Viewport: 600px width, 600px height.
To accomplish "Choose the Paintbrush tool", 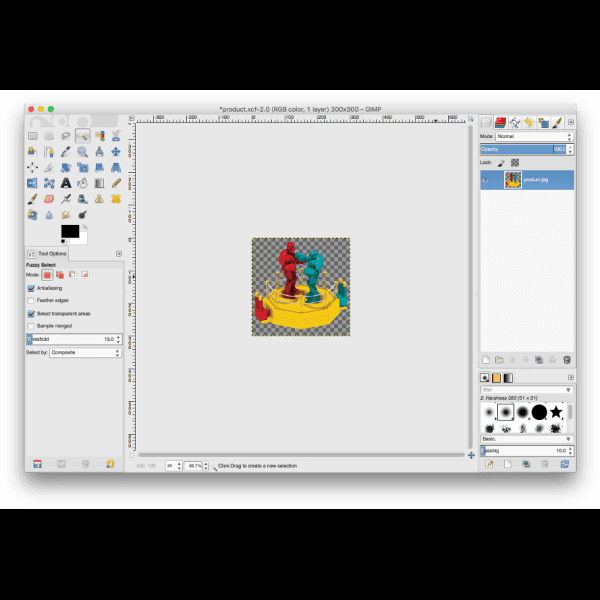I will (x=33, y=199).
